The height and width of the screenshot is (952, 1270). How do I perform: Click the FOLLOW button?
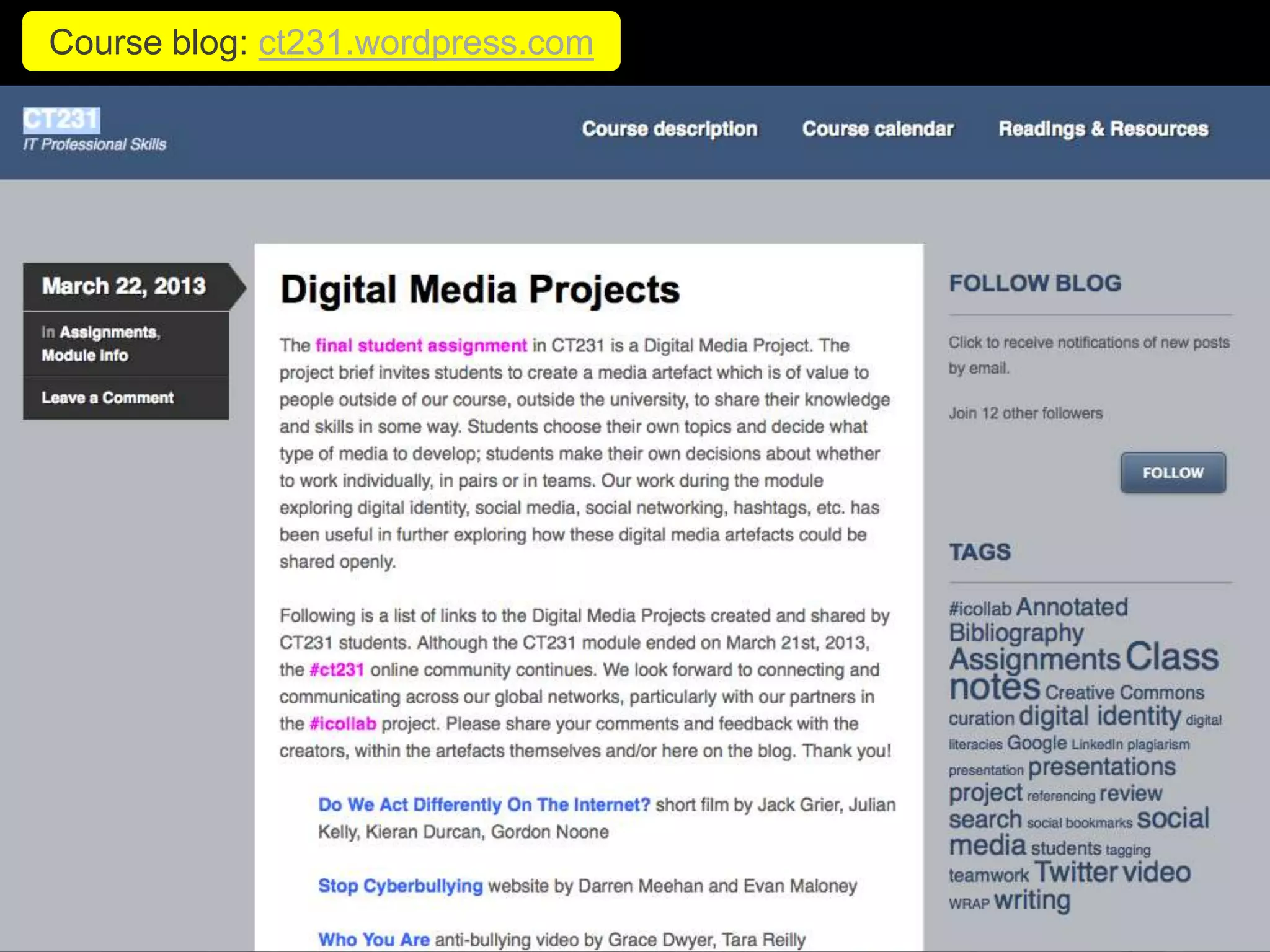(x=1173, y=473)
